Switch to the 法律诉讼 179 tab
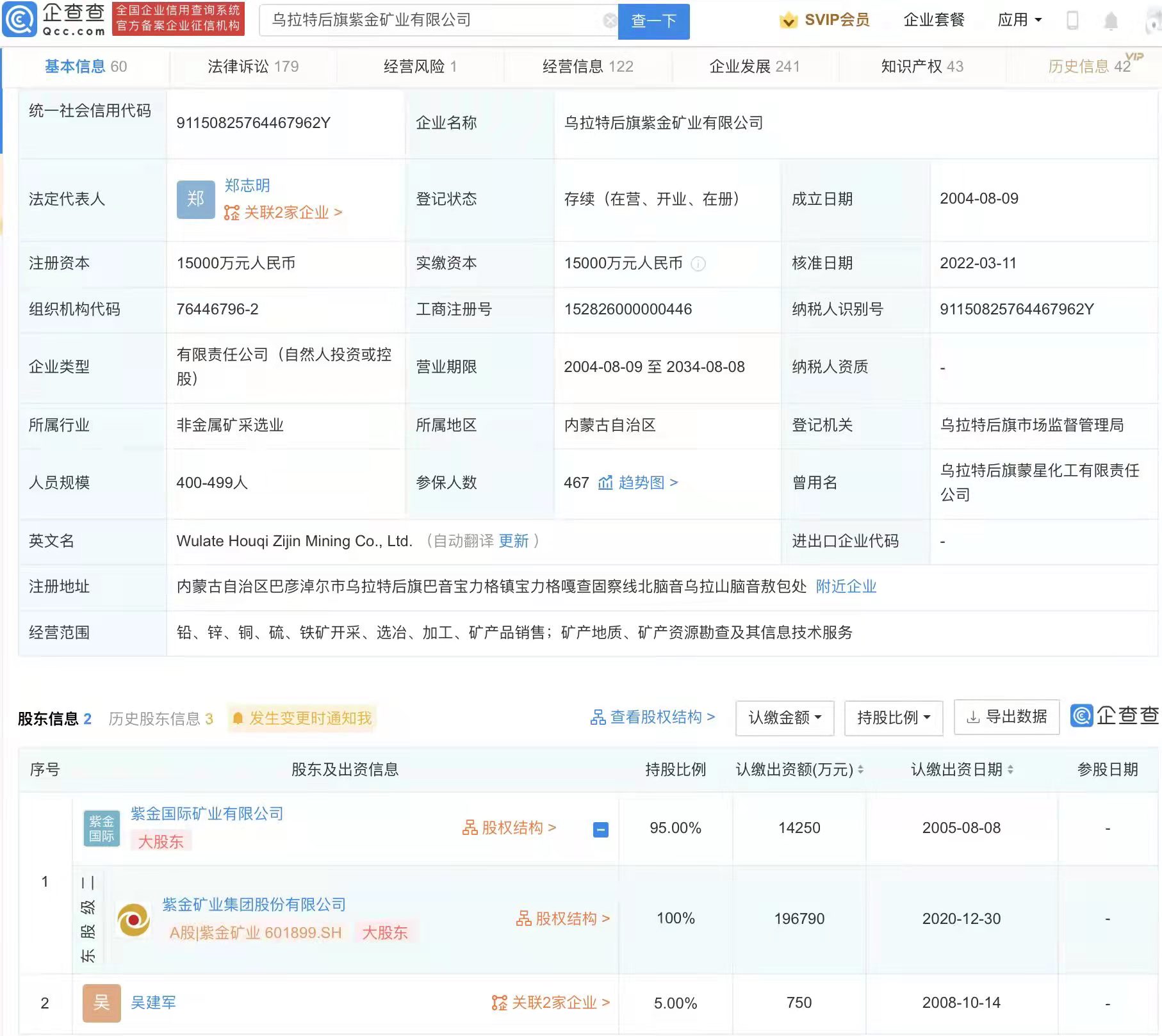 click(253, 67)
